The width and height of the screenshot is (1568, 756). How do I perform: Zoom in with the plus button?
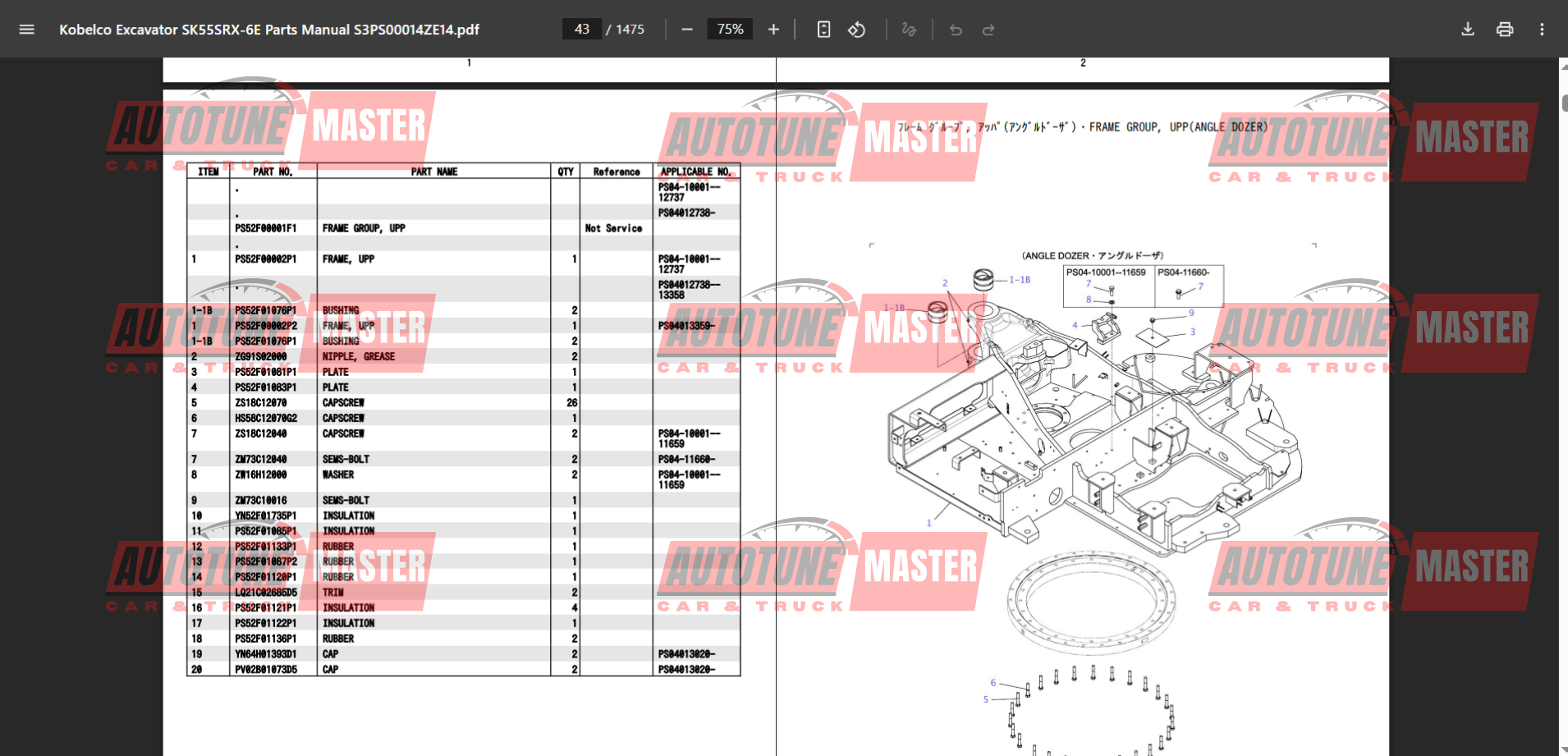(773, 30)
